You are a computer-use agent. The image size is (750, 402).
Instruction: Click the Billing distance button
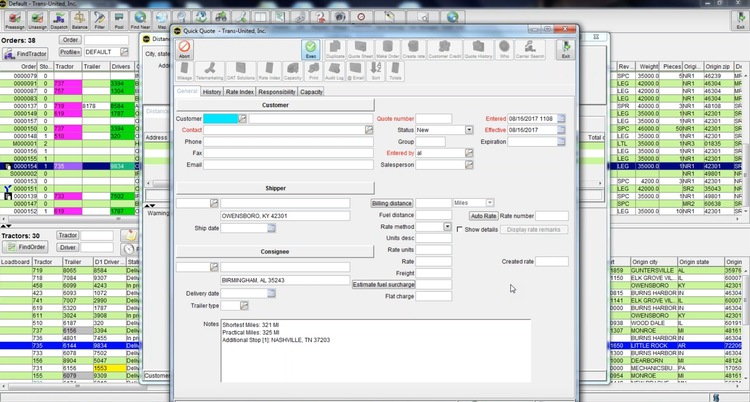coord(392,203)
